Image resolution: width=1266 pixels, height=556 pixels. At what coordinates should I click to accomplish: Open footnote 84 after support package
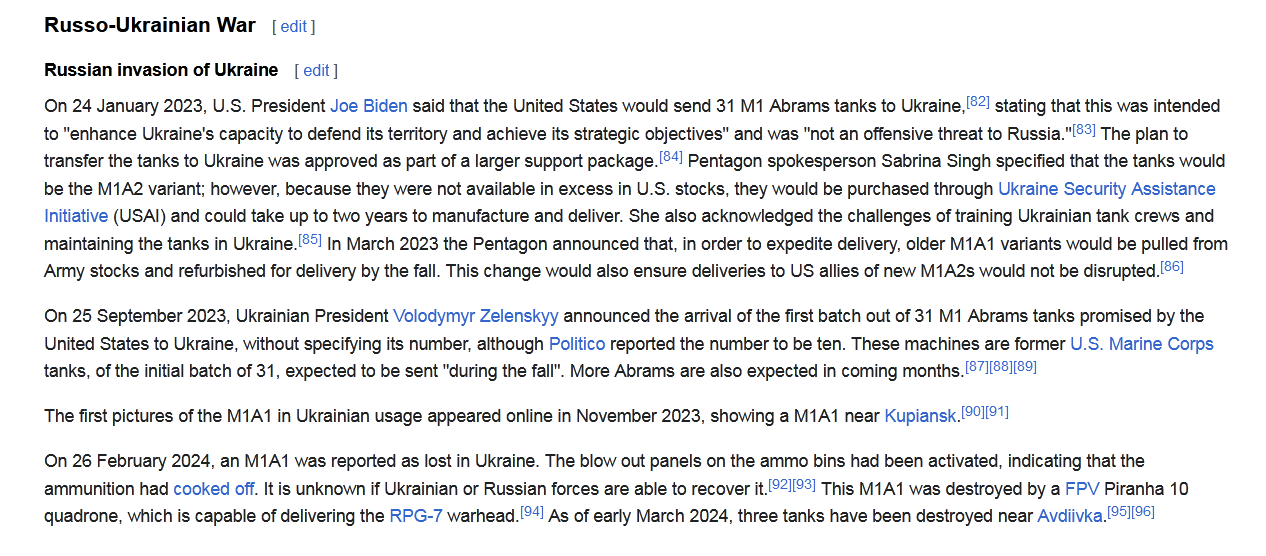671,157
